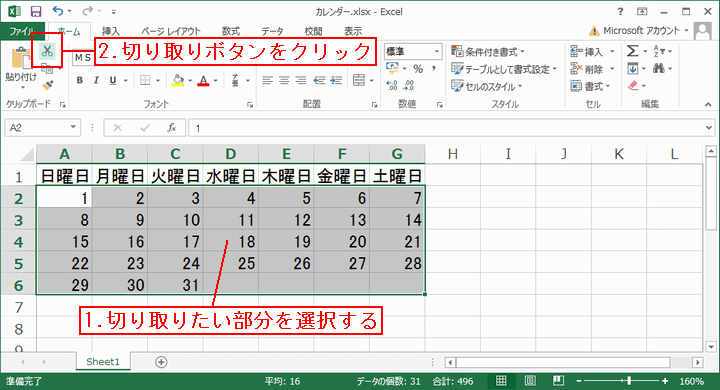The image size is (720, 390).
Task: Align text left
Action: pyautogui.click(x=268, y=80)
